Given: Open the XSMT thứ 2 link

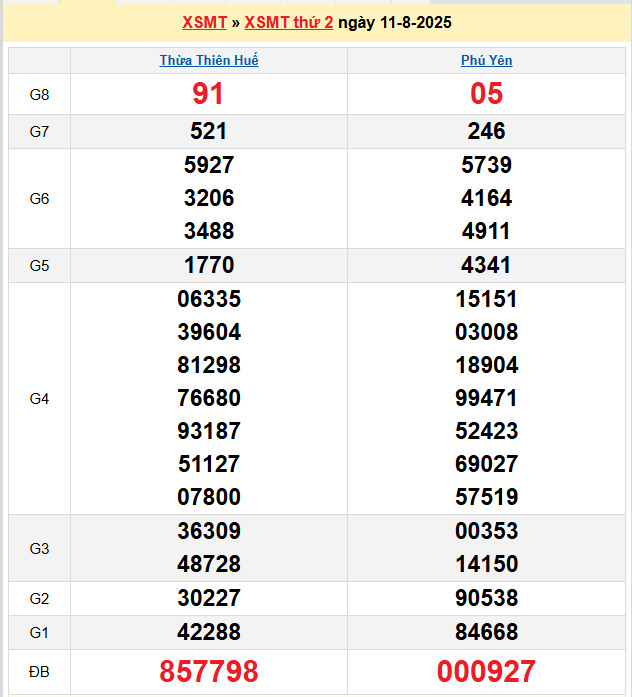Looking at the screenshot, I should pyautogui.click(x=289, y=22).
